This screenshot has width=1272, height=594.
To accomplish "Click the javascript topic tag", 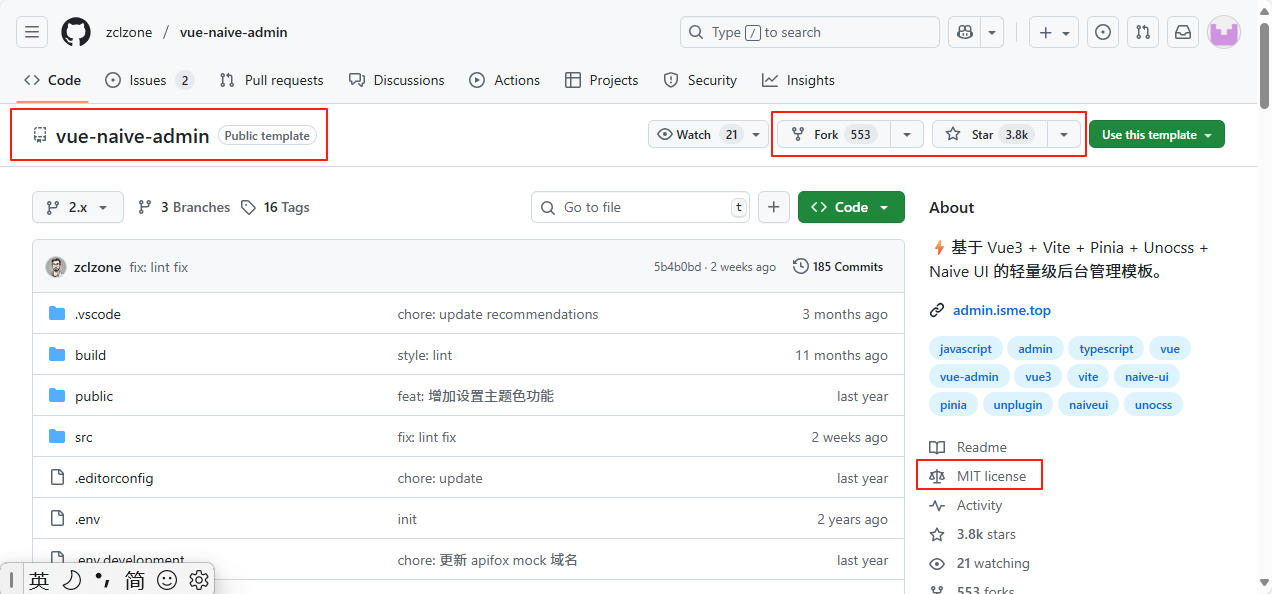I will point(966,349).
